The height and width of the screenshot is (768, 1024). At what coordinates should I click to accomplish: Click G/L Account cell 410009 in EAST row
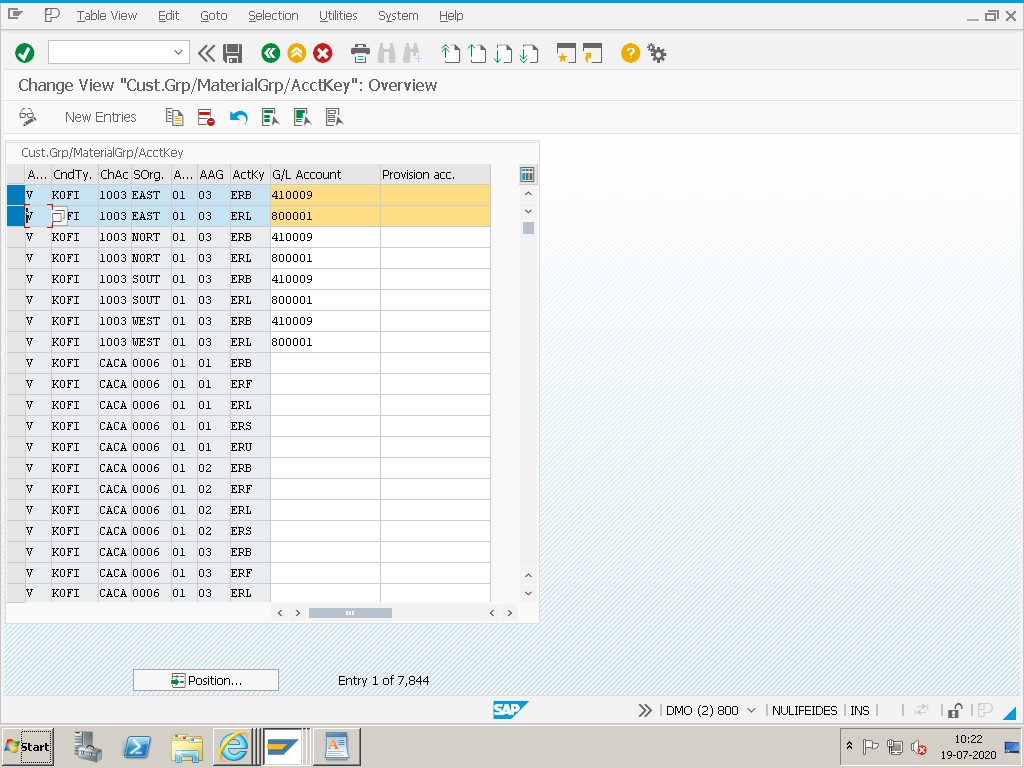[325, 195]
